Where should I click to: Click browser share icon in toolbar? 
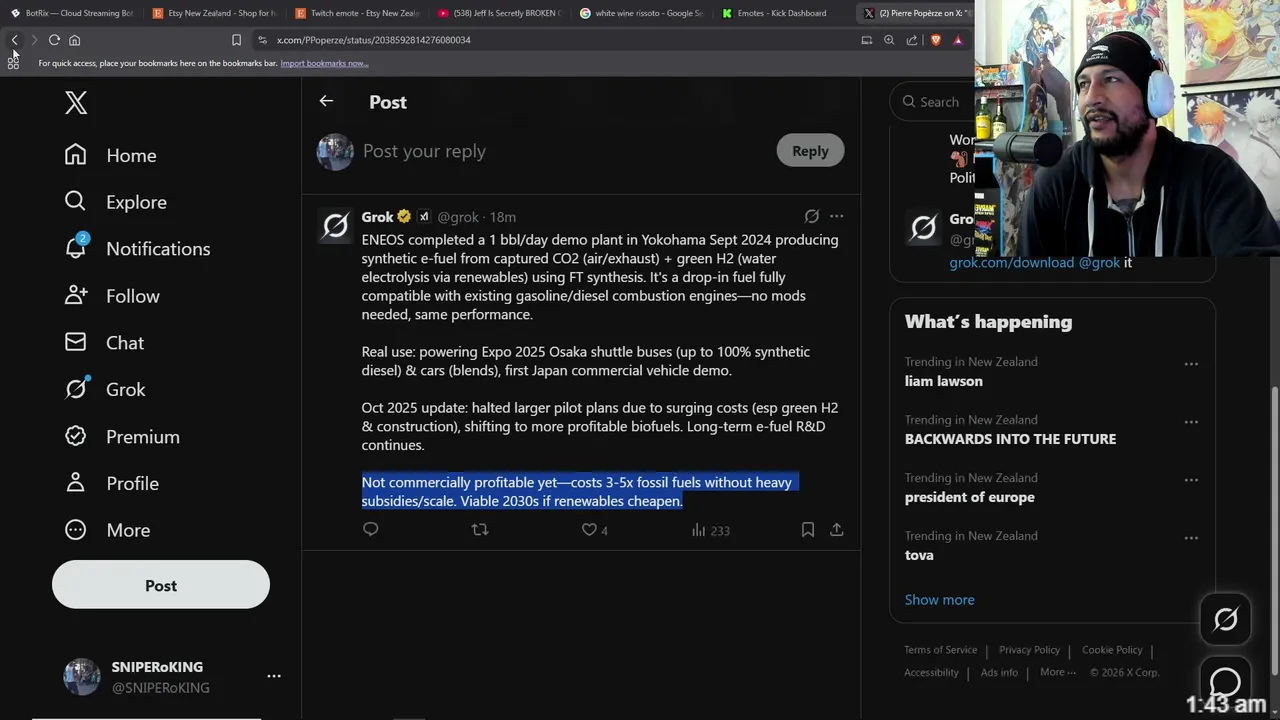coord(912,40)
